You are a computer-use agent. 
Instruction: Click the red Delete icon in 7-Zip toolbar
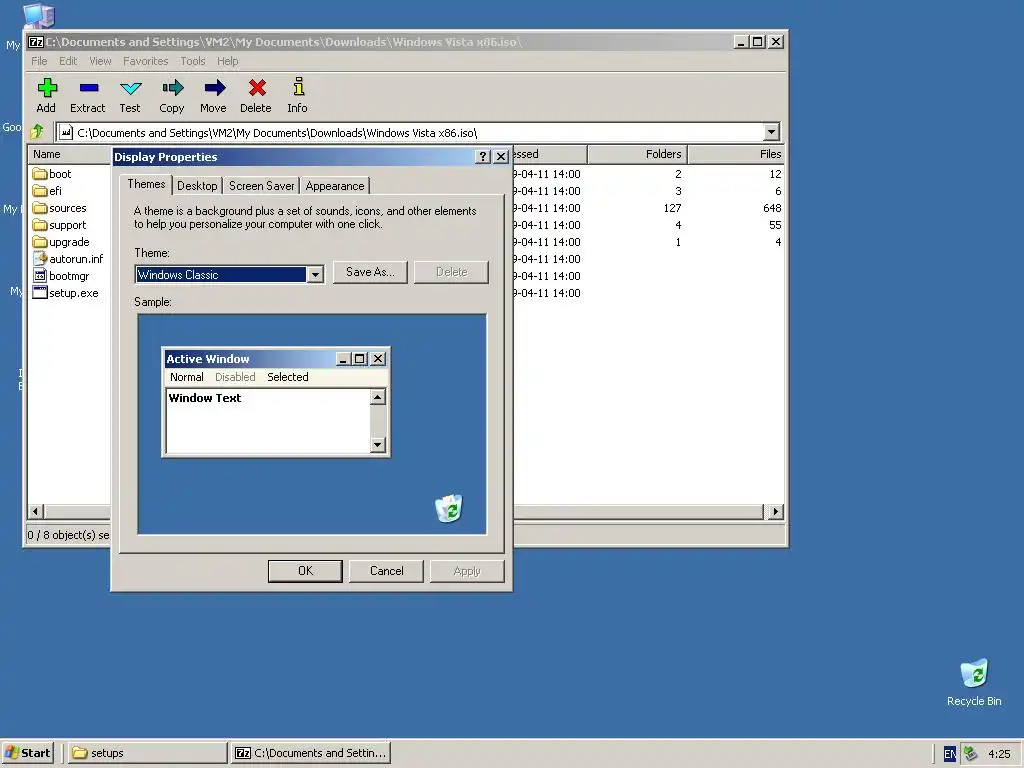(257, 88)
